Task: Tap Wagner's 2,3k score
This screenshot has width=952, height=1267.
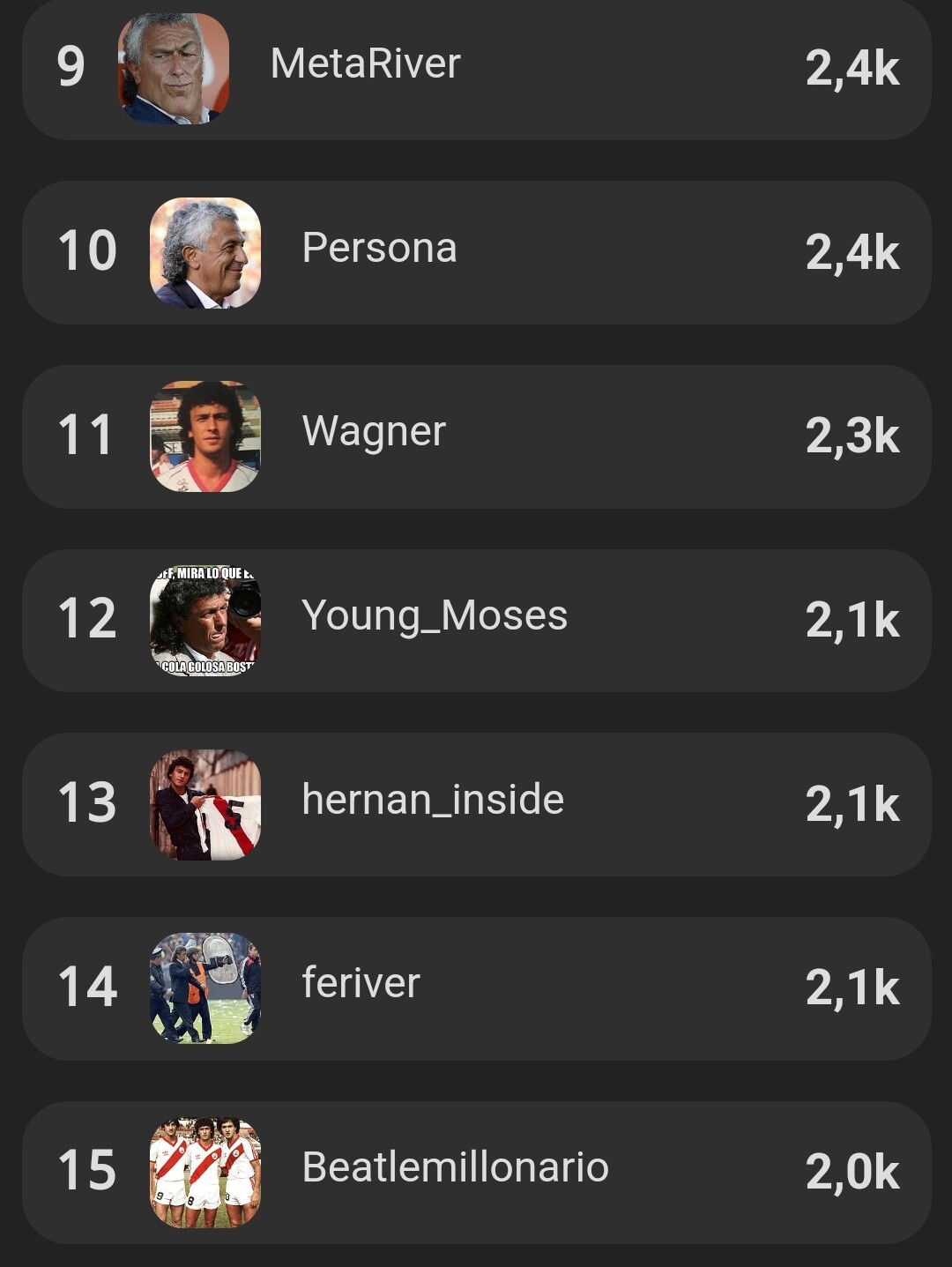Action: coord(852,436)
